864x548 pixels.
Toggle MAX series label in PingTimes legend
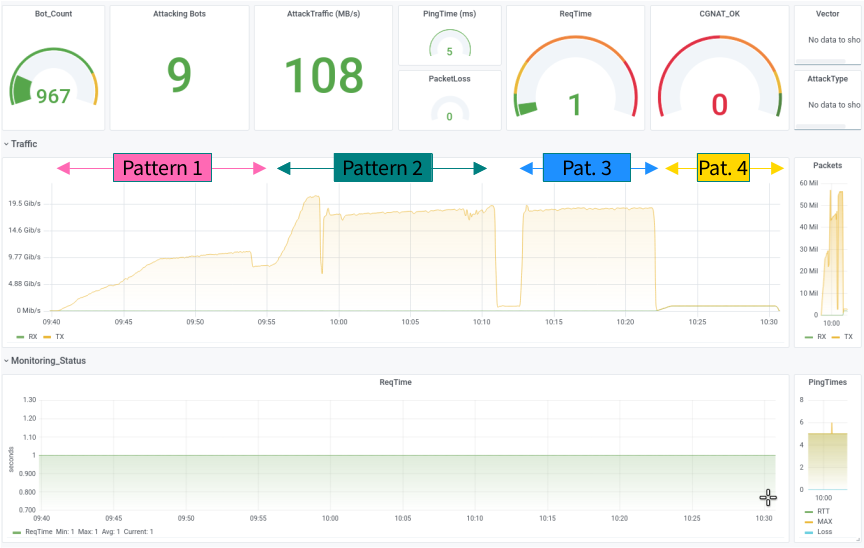(x=825, y=522)
